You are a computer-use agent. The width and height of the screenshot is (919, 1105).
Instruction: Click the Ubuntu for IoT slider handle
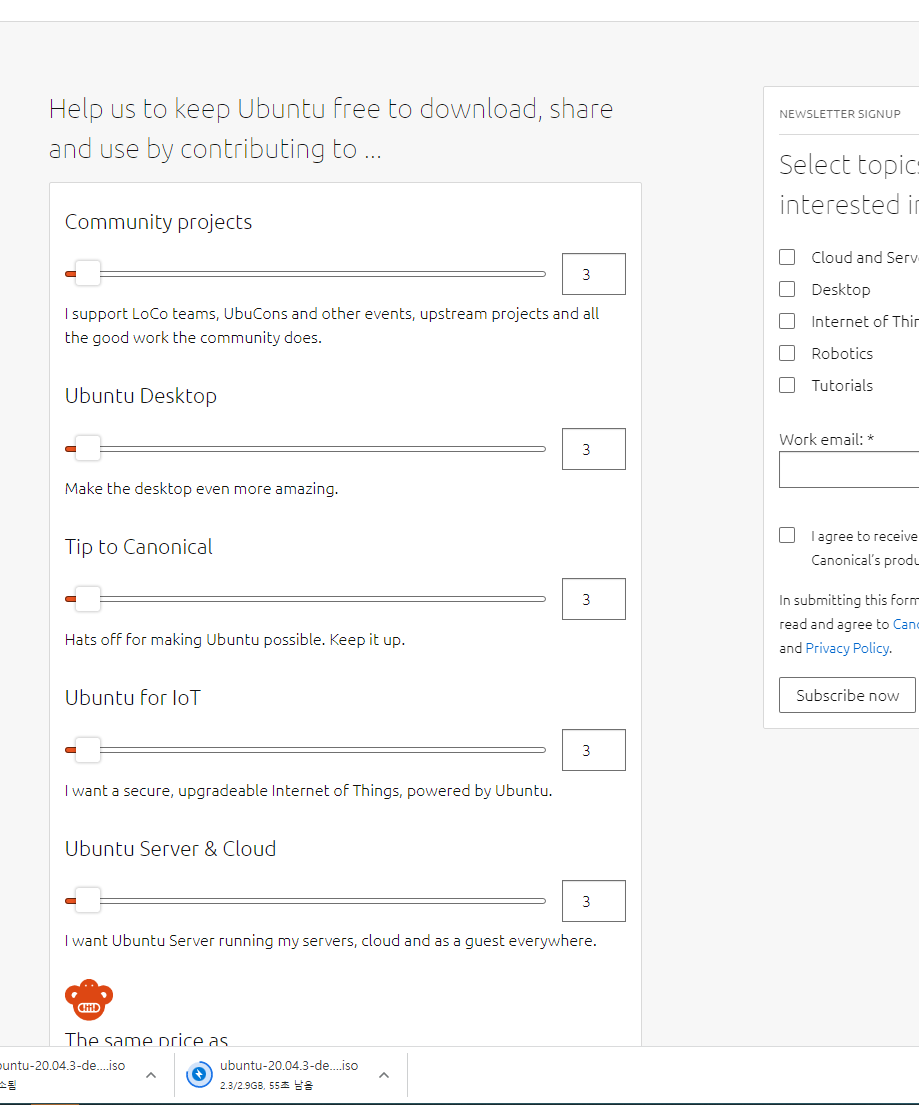88,750
